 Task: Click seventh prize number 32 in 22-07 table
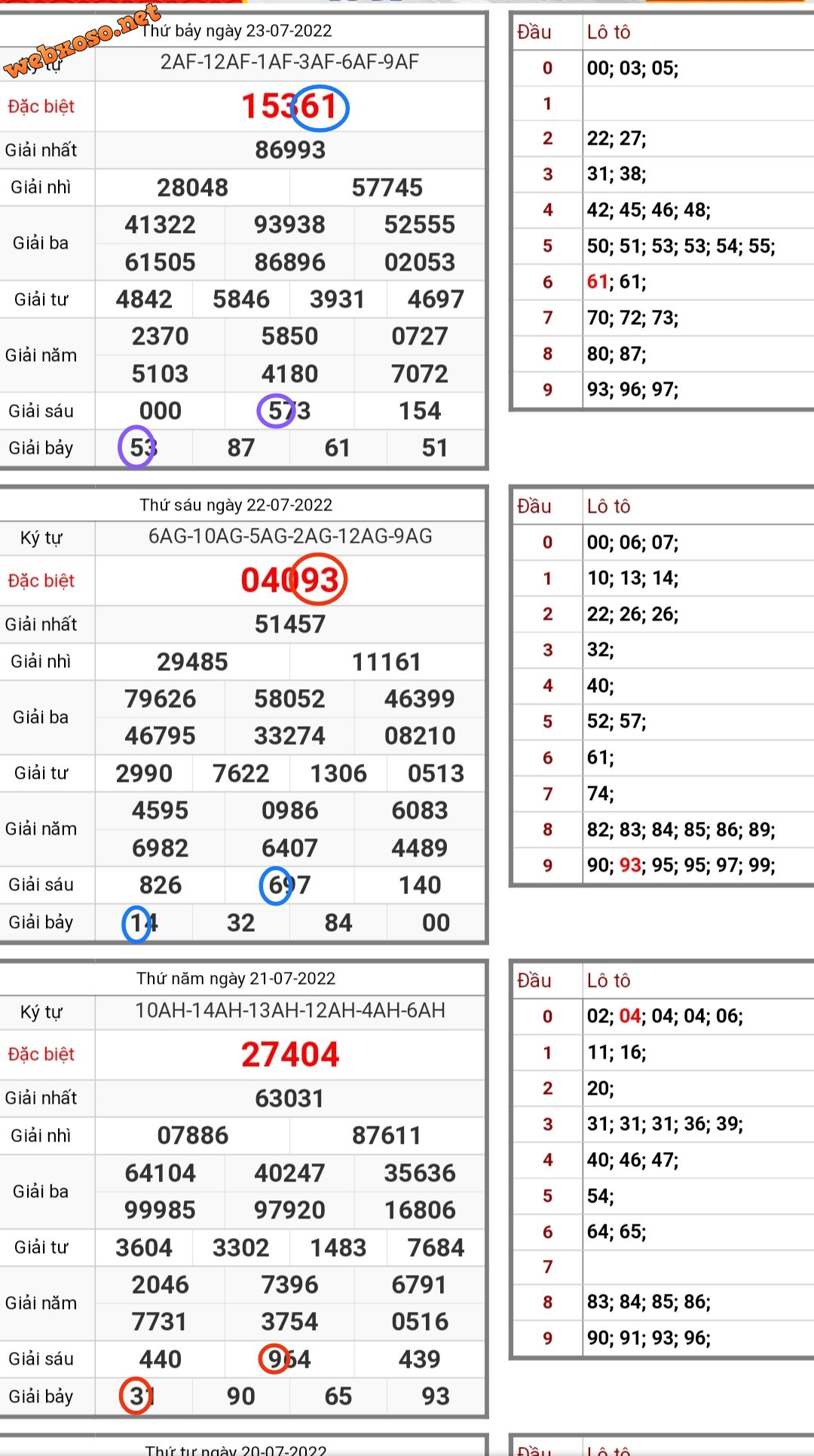pos(240,923)
